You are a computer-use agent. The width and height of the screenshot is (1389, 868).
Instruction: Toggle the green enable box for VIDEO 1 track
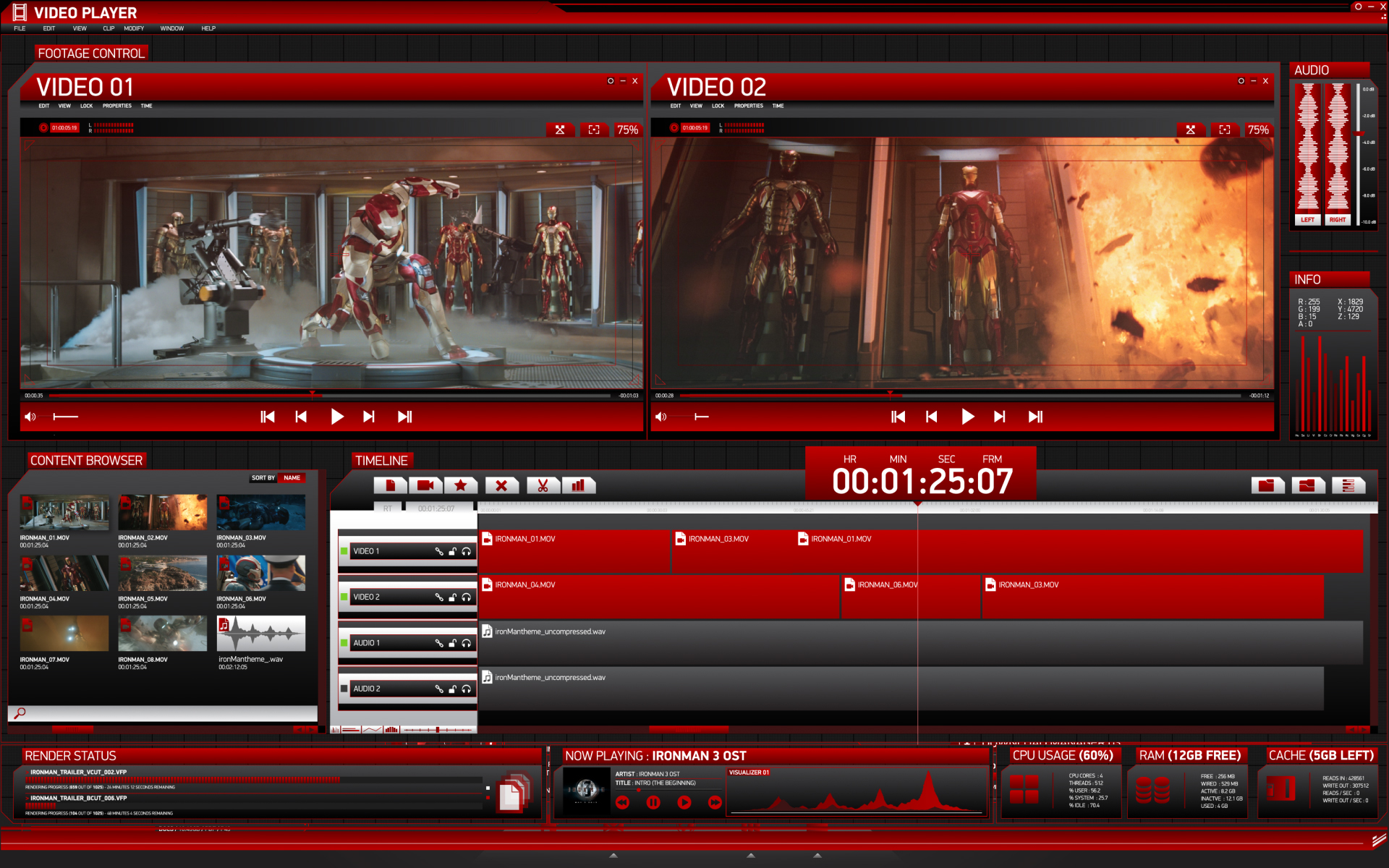click(x=344, y=551)
